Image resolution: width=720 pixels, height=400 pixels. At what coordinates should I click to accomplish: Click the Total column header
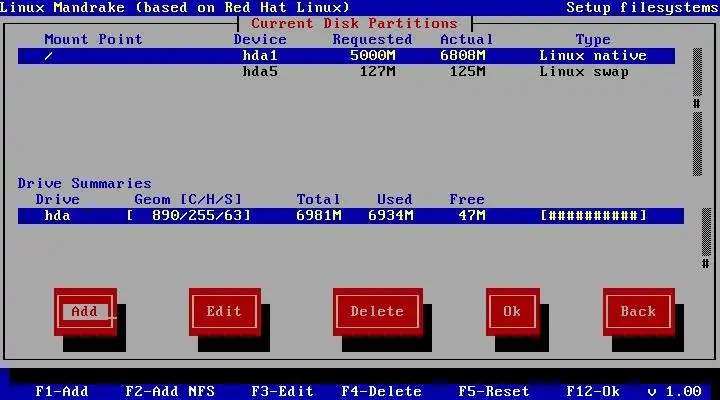[x=318, y=199]
